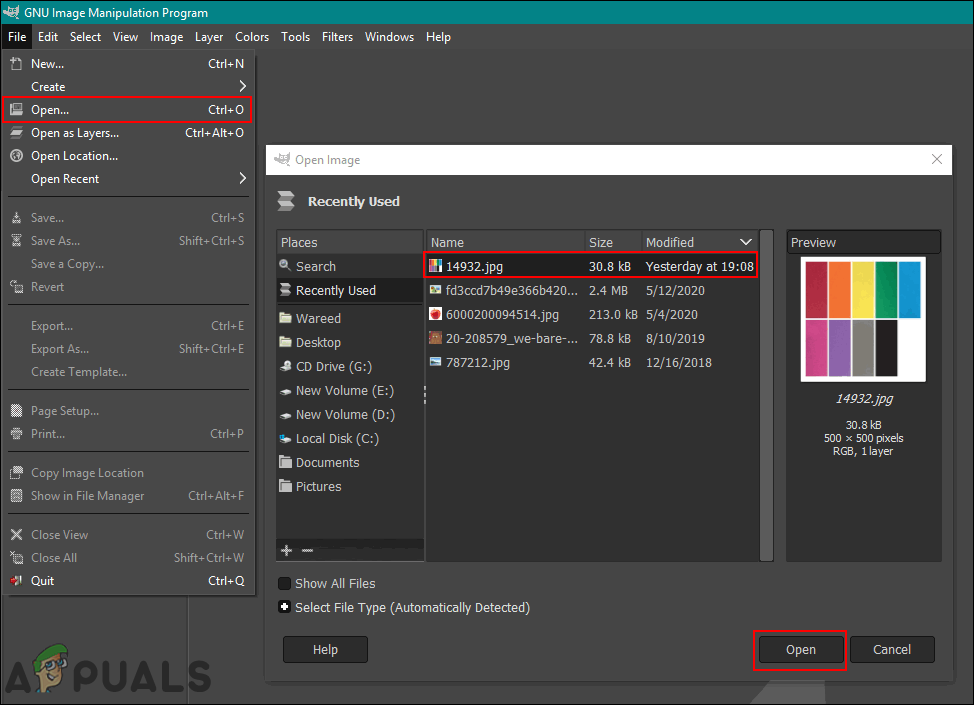
Task: Click the Search magnifier icon in Places
Action: 286,266
